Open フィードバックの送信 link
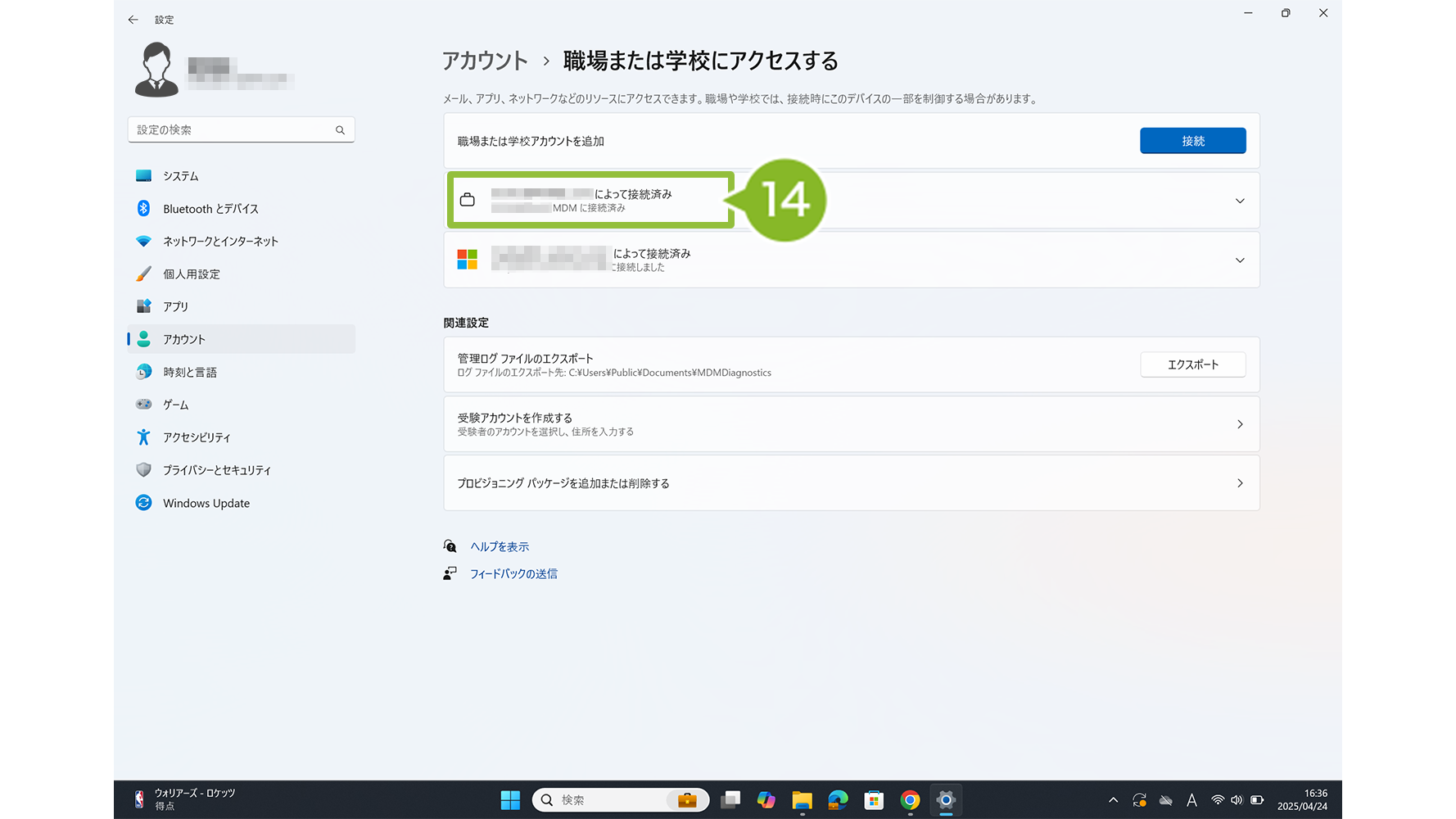This screenshot has width=1456, height=819. [513, 573]
